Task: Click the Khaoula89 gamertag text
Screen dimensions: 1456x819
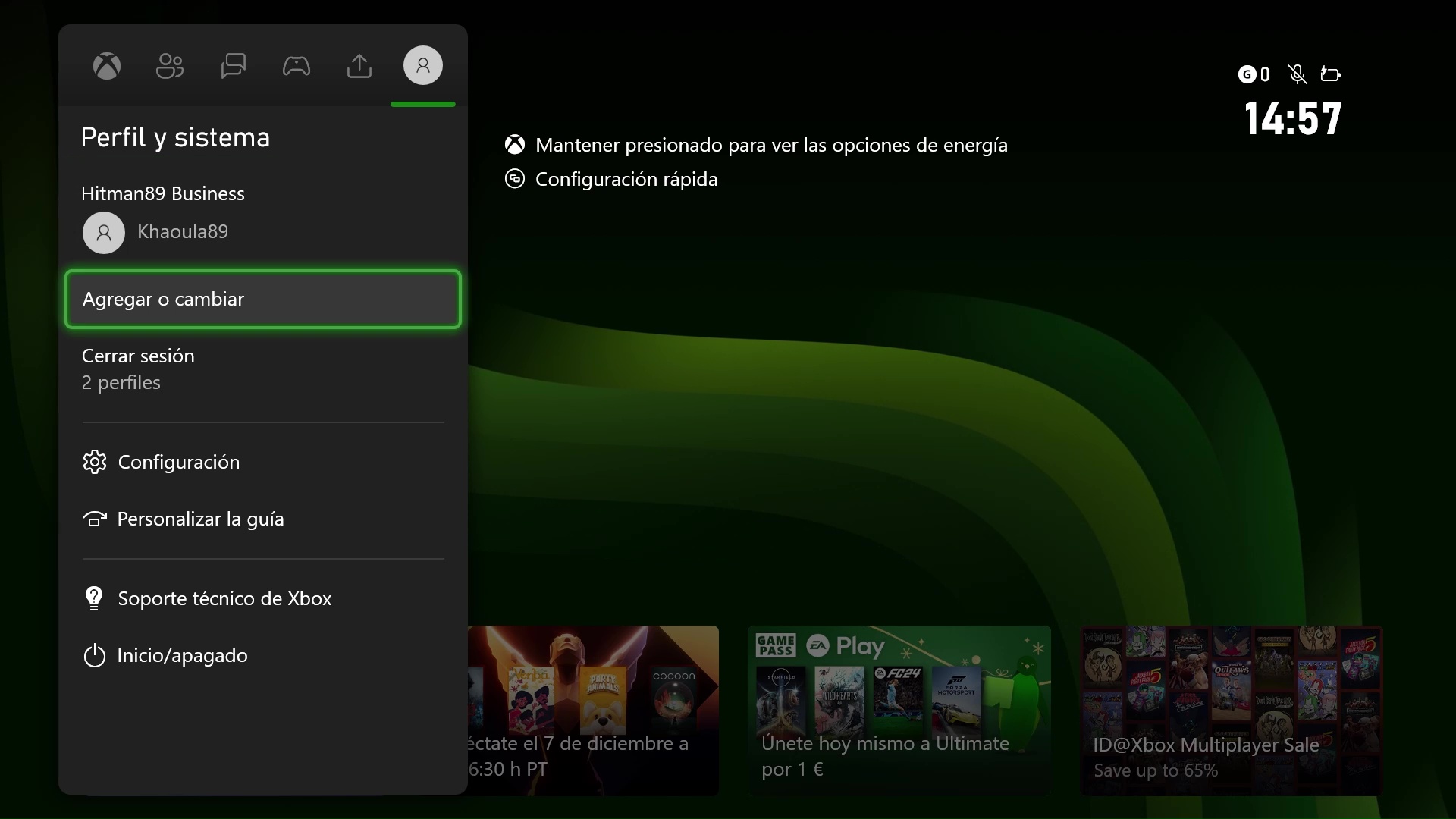Action: pyautogui.click(x=183, y=231)
